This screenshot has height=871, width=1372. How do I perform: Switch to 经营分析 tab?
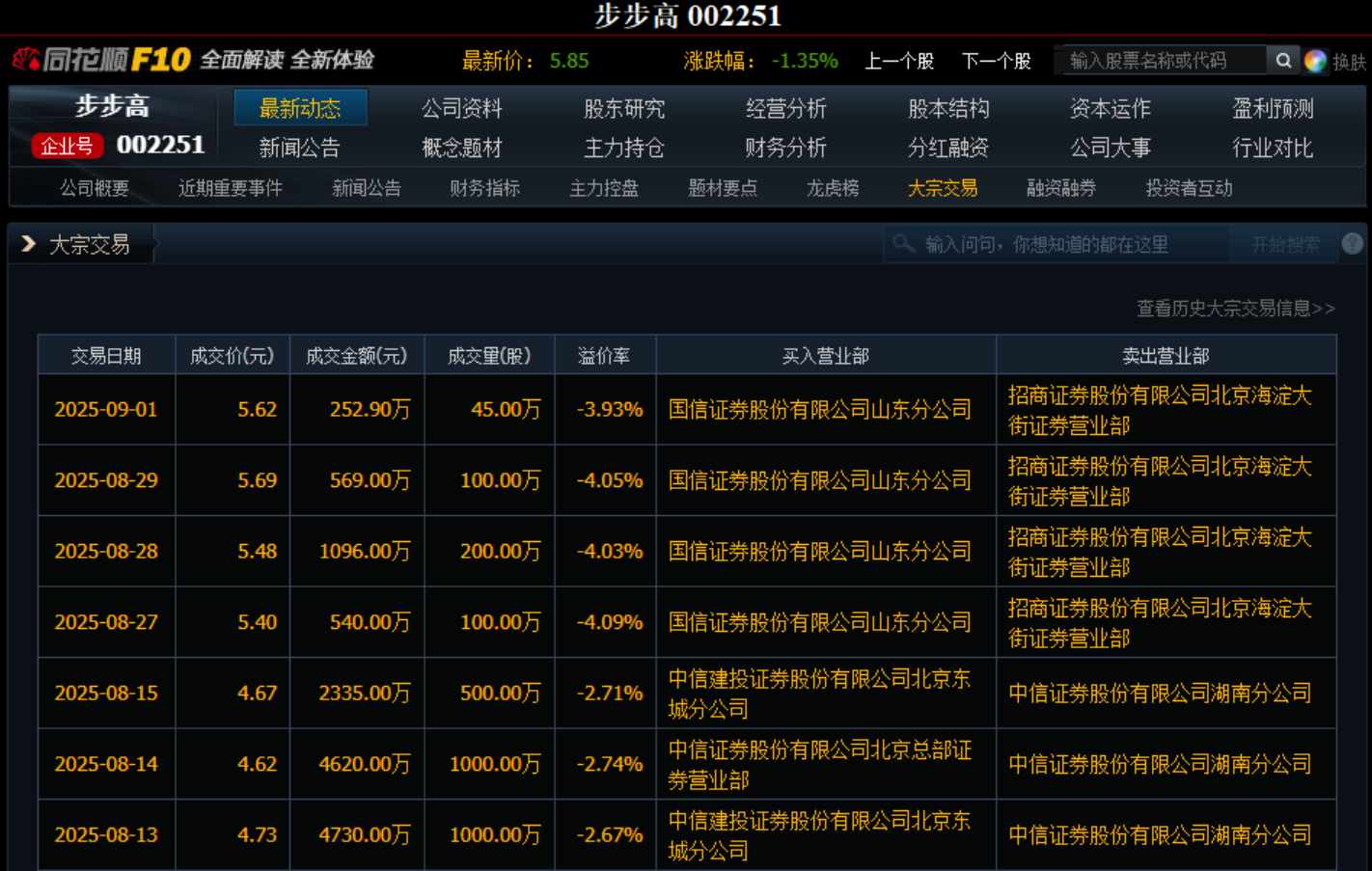point(786,108)
